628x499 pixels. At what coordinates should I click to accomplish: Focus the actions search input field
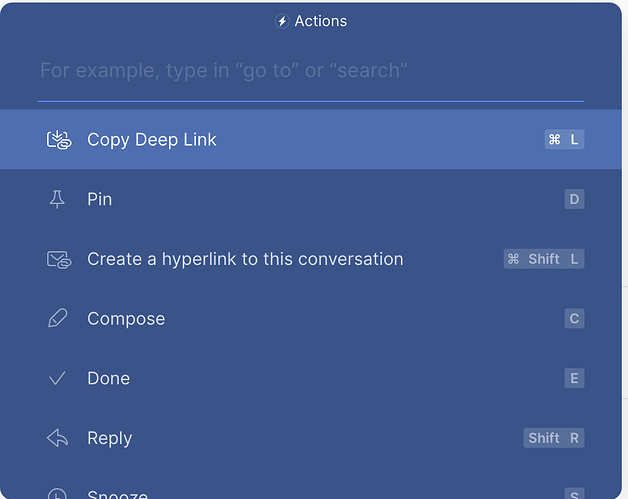click(x=310, y=71)
